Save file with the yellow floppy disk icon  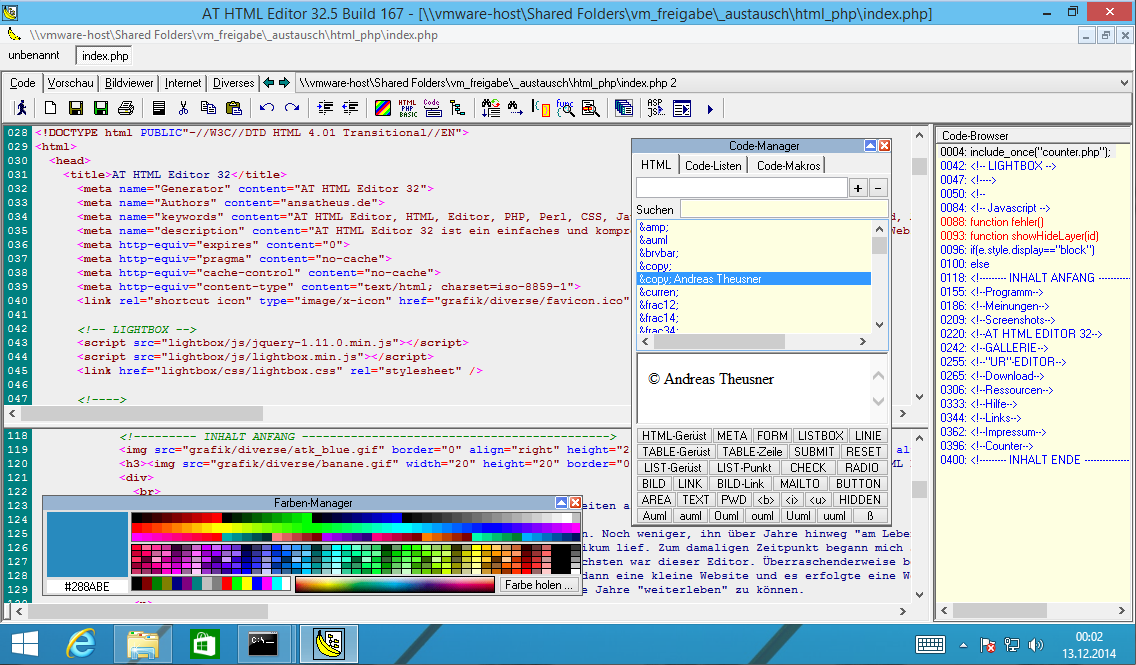[75, 109]
